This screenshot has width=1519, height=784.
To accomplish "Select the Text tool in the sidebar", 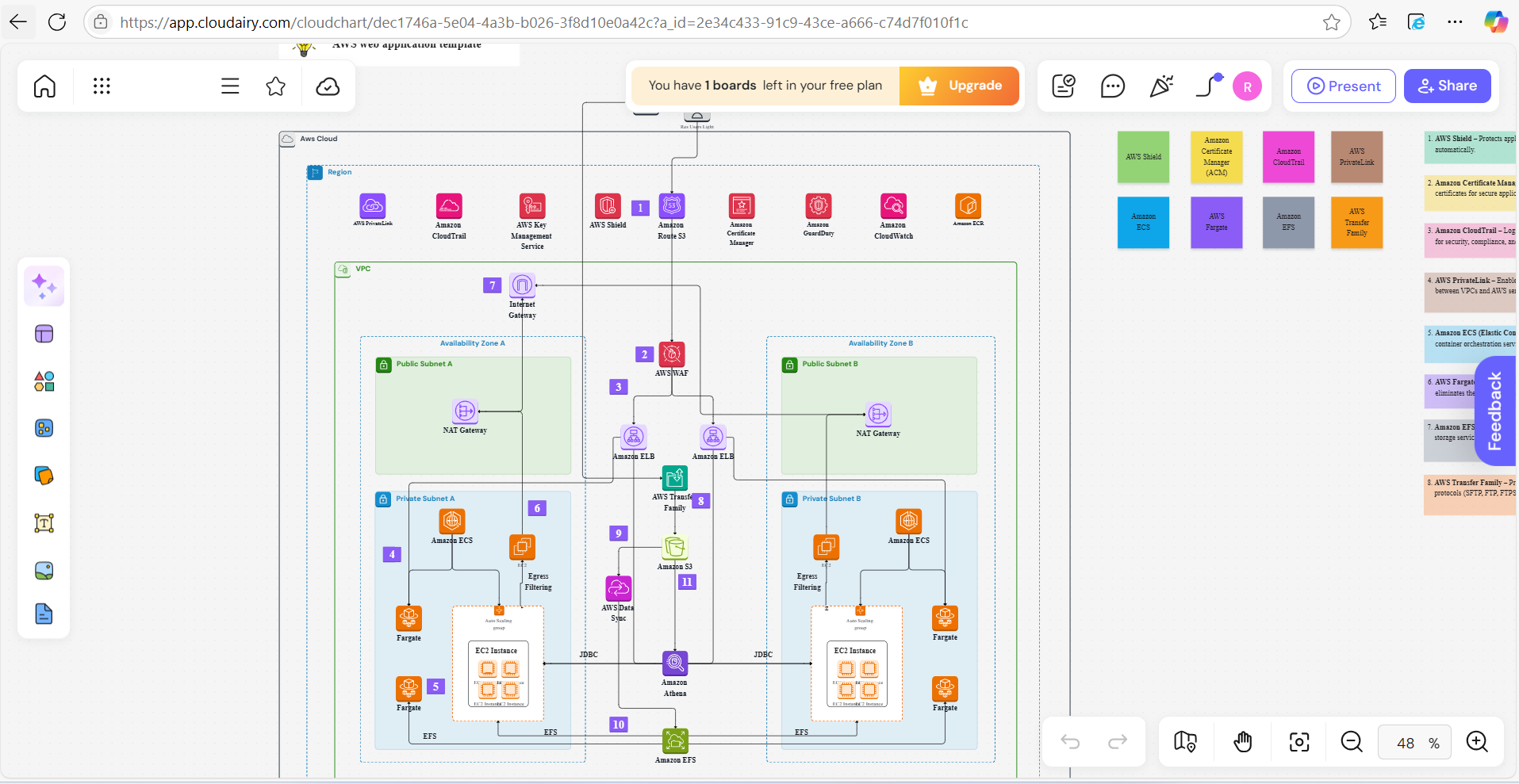I will (44, 522).
